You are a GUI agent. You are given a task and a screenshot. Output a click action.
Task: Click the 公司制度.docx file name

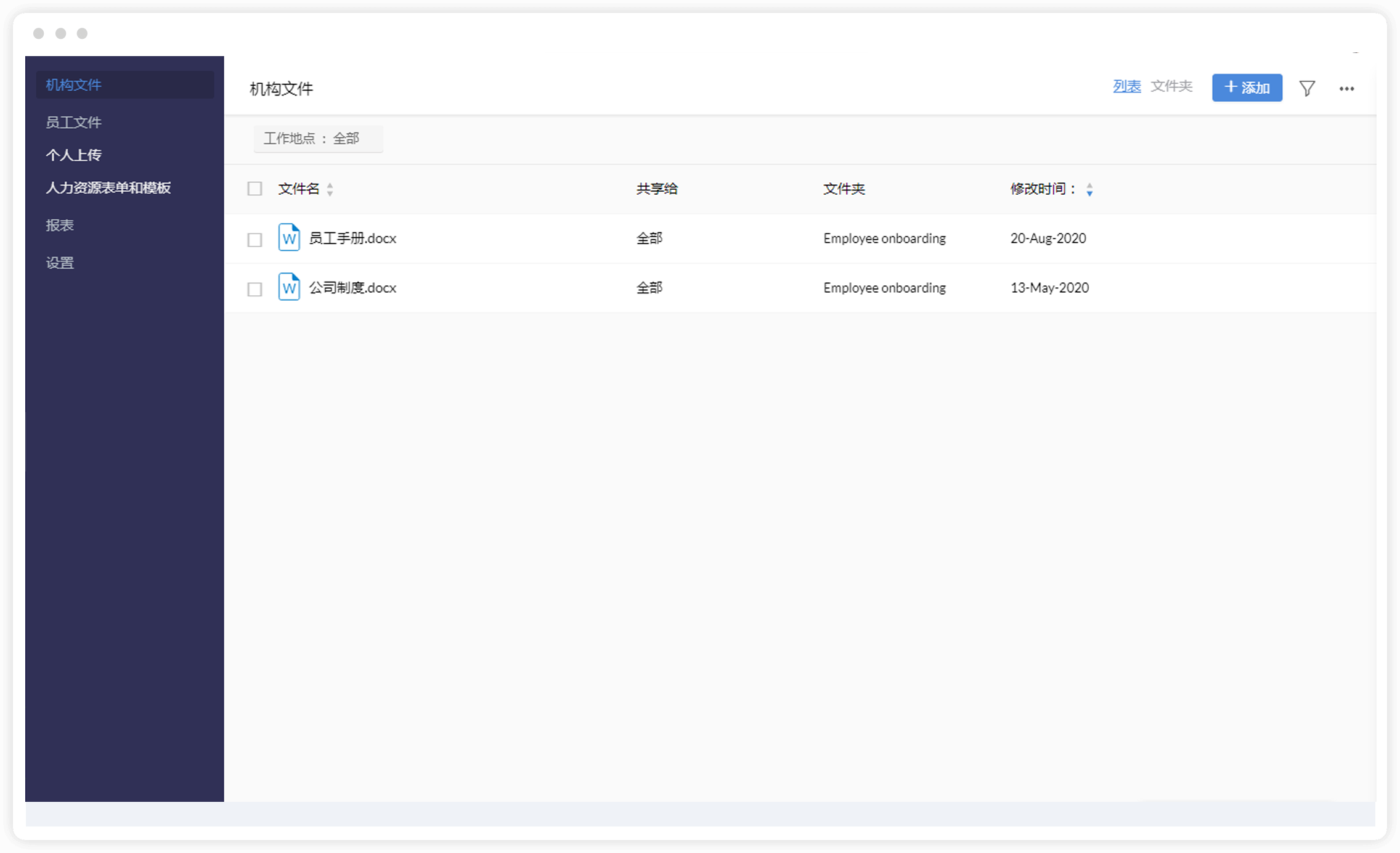tap(352, 288)
